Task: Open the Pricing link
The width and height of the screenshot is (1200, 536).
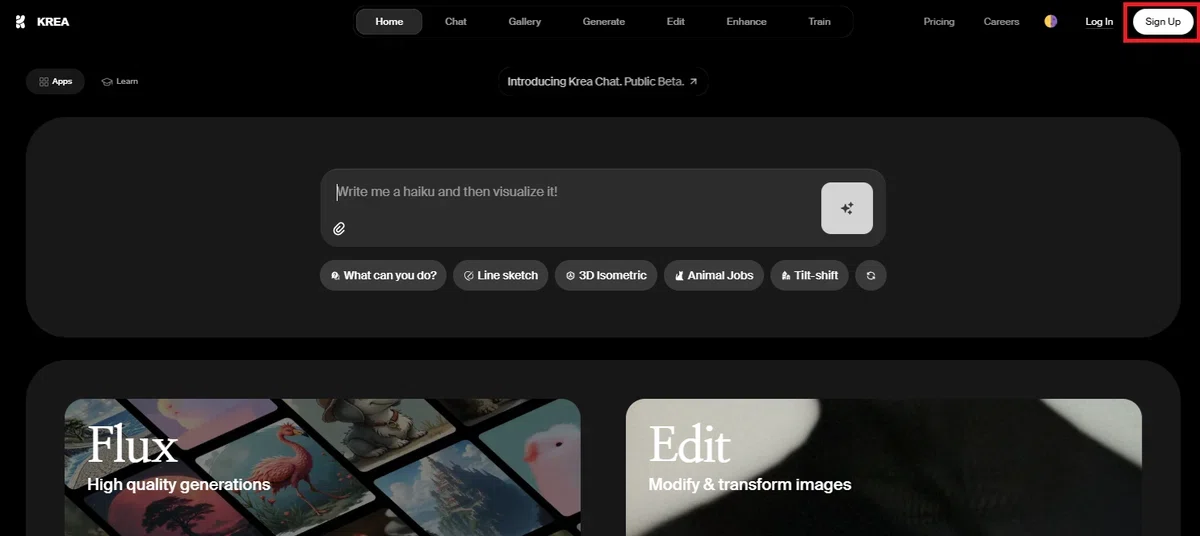Action: (x=939, y=21)
